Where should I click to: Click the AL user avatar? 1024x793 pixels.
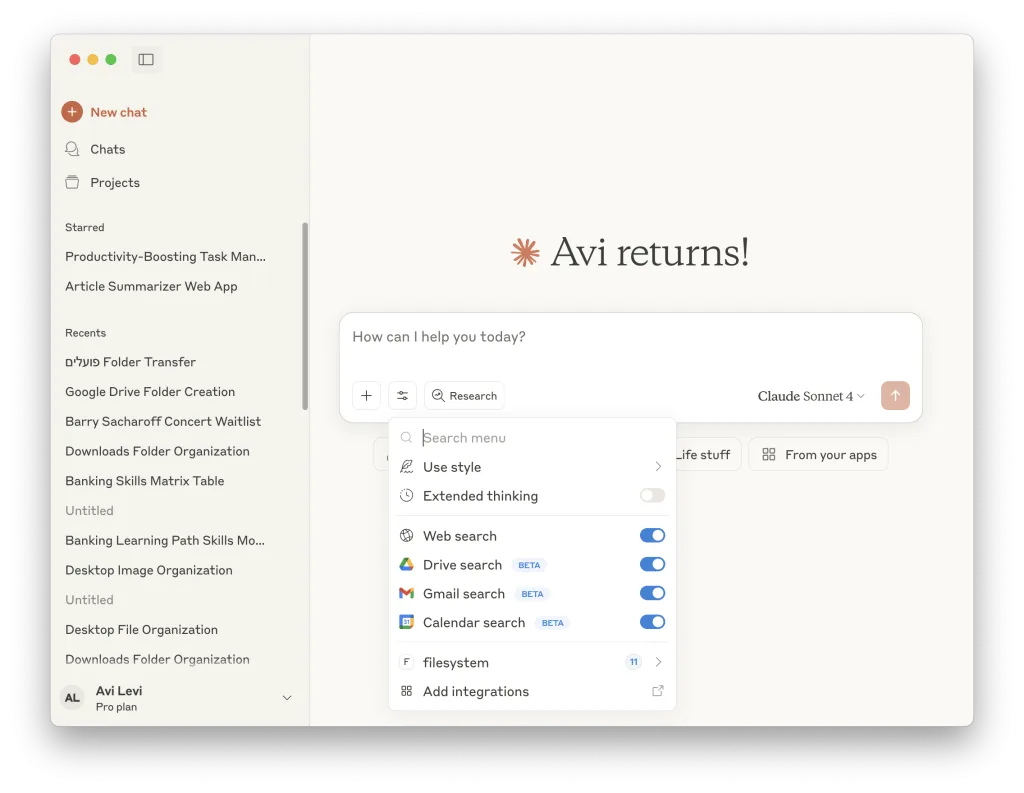[72, 698]
